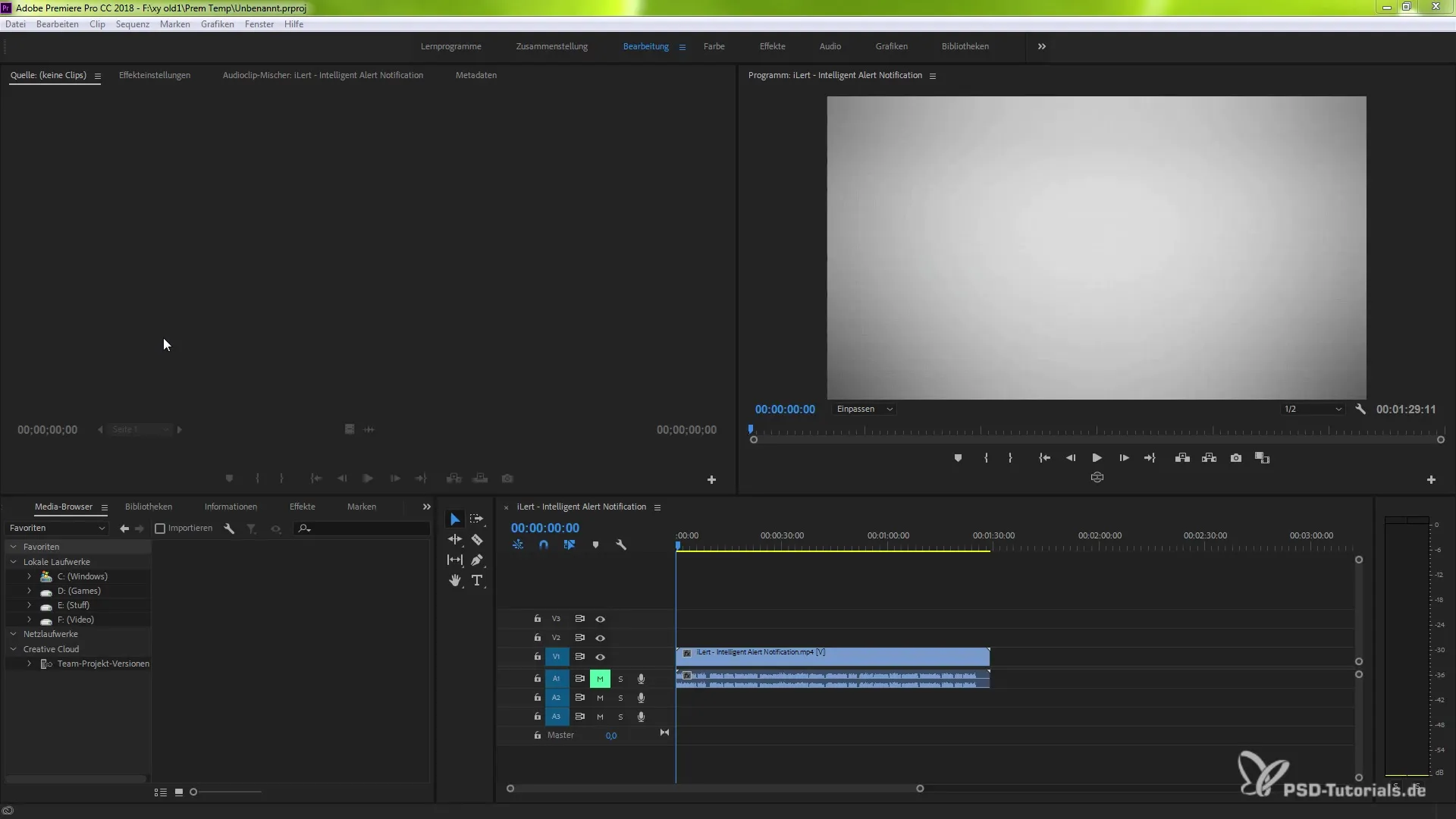Screen dimensions: 1456x819
Task: Select the Hand tool
Action: pyautogui.click(x=454, y=581)
